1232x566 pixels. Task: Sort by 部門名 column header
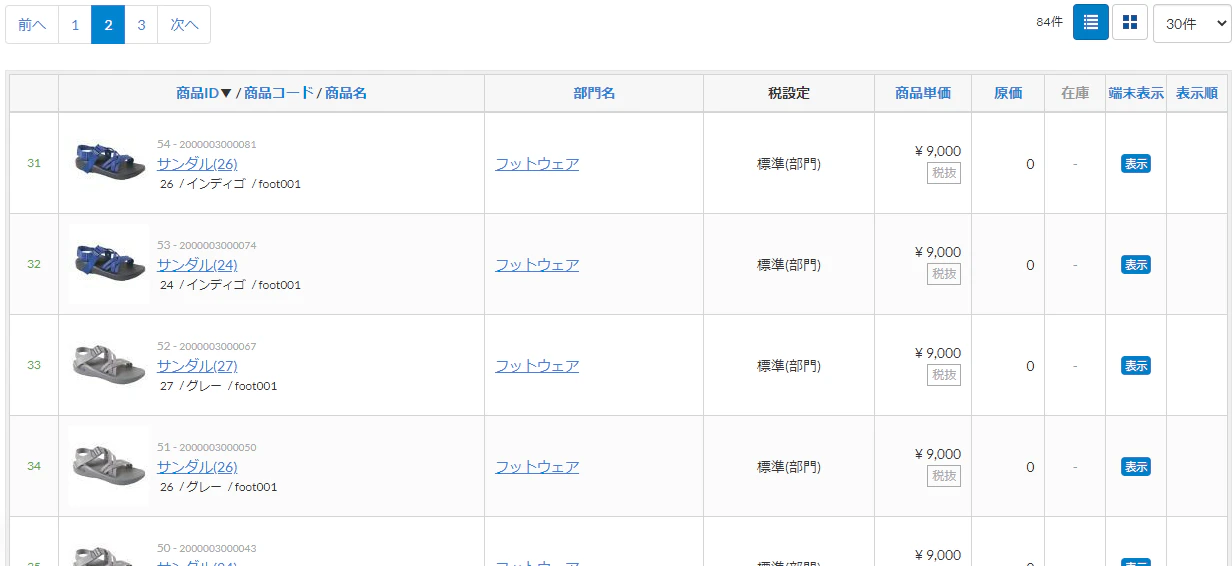(x=594, y=93)
